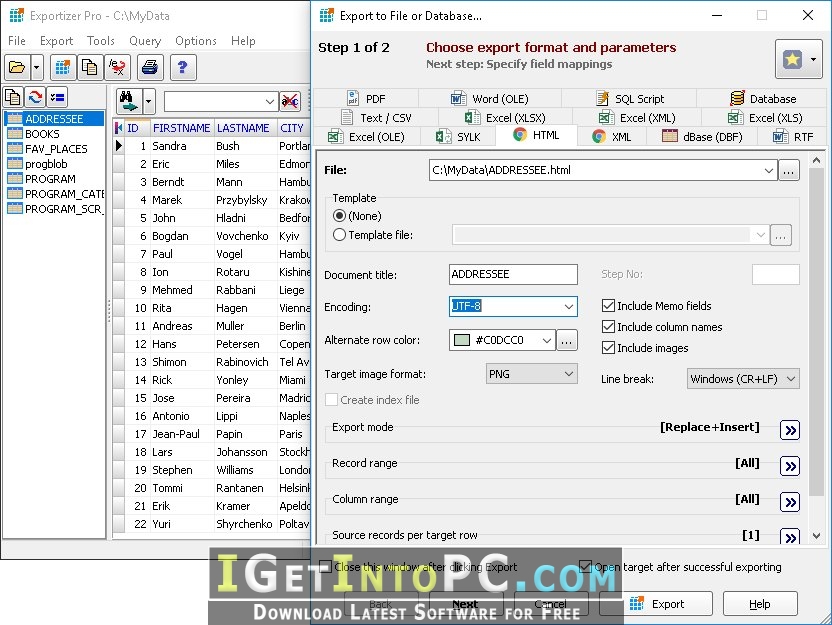The image size is (832, 625).
Task: Click the export grid icon in the main toolbar
Action: click(x=63, y=67)
